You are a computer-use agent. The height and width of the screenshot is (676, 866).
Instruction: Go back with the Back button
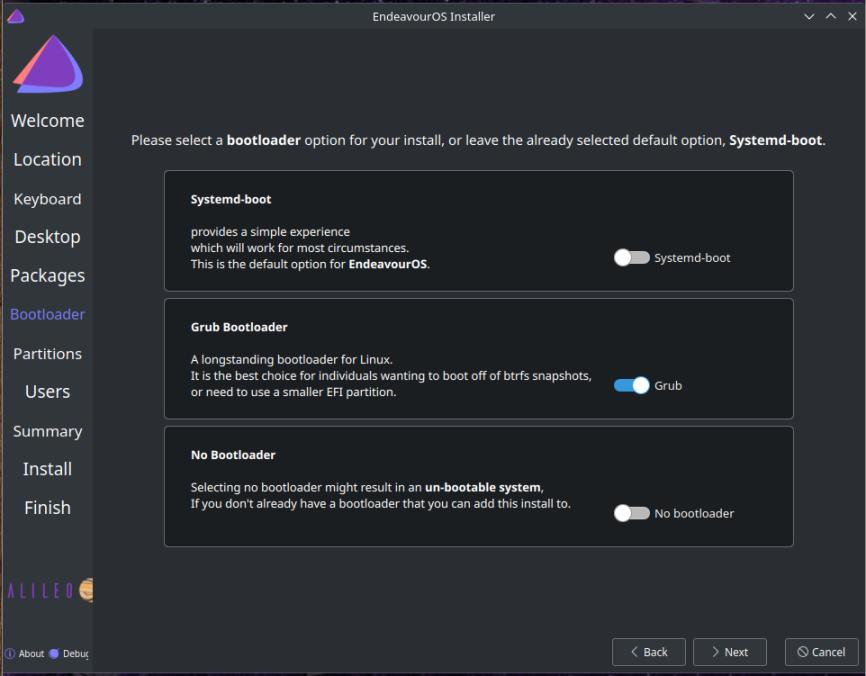pos(648,652)
